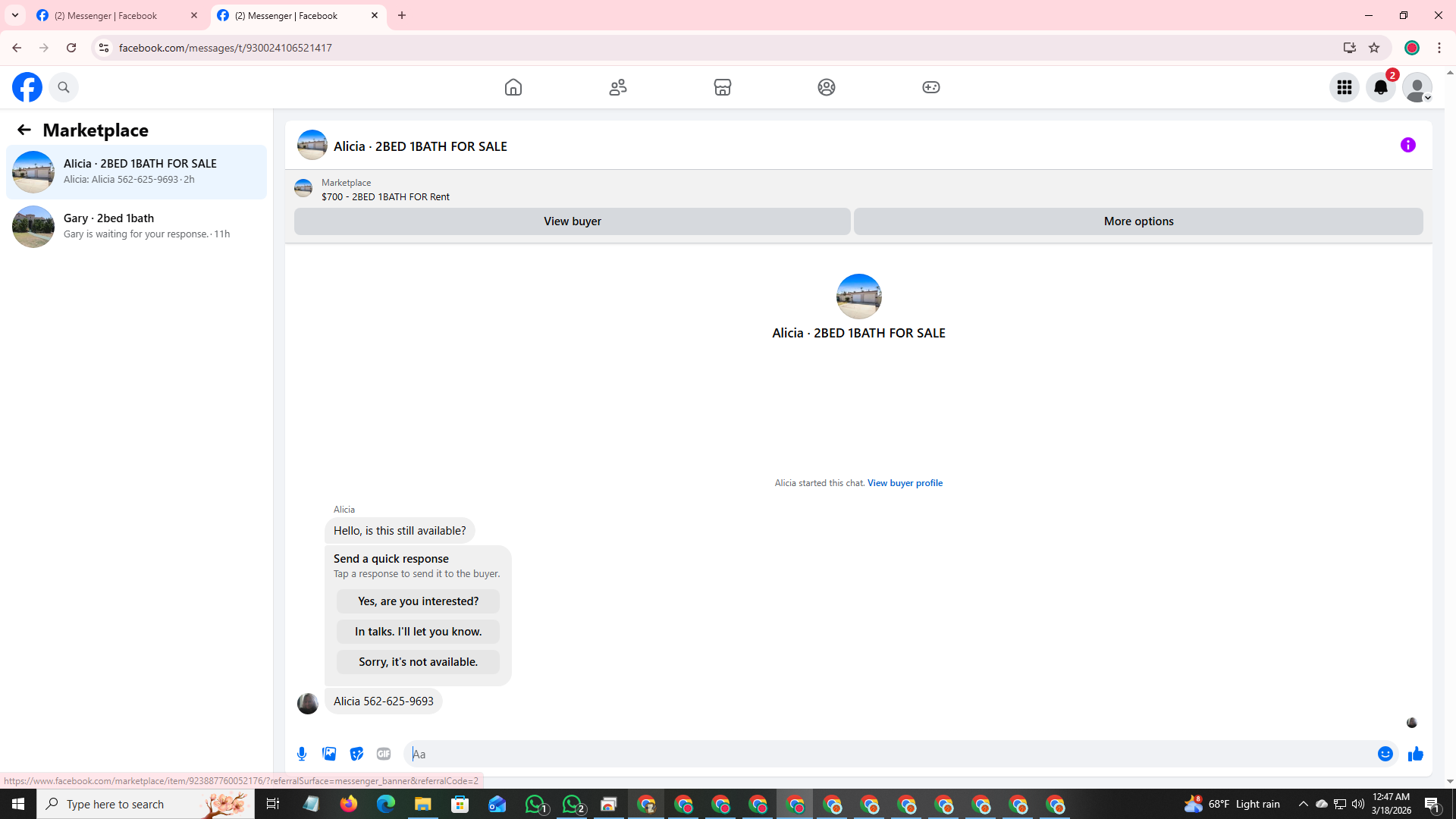The height and width of the screenshot is (819, 1456).
Task: Go to the Home feed icon
Action: point(513,87)
